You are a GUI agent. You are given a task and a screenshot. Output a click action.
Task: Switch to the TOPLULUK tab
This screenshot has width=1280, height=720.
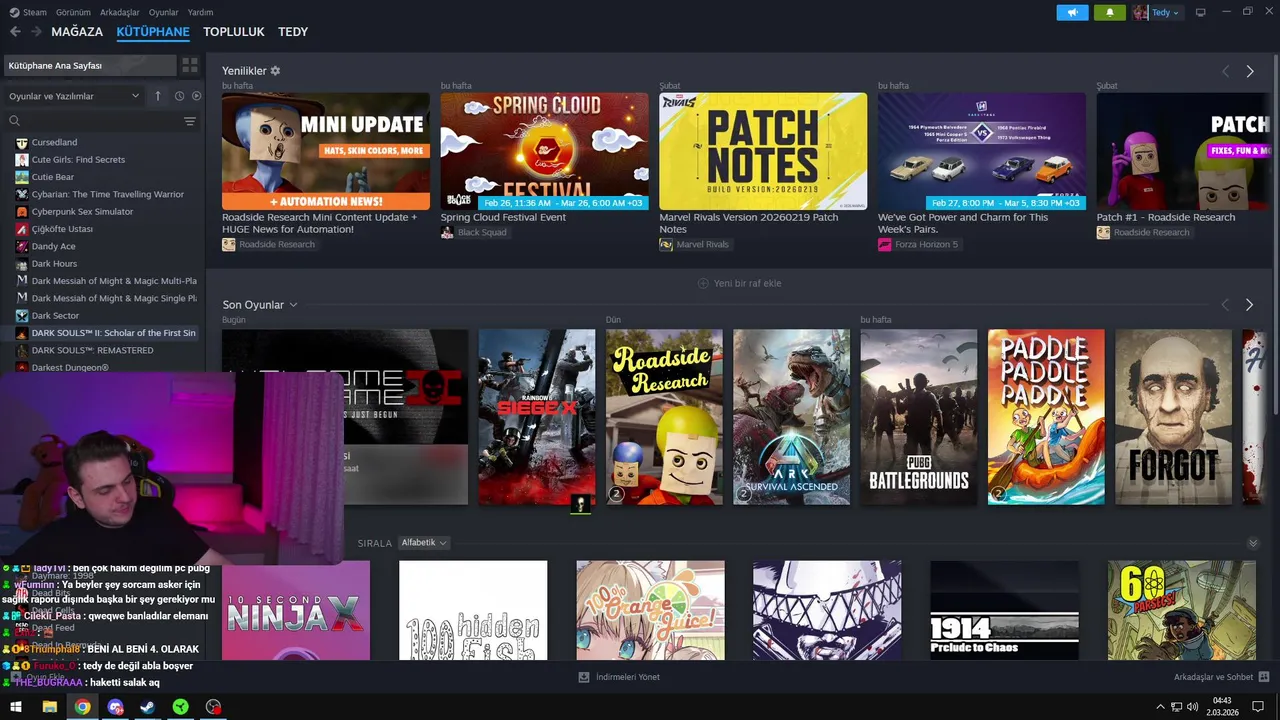pyautogui.click(x=234, y=32)
